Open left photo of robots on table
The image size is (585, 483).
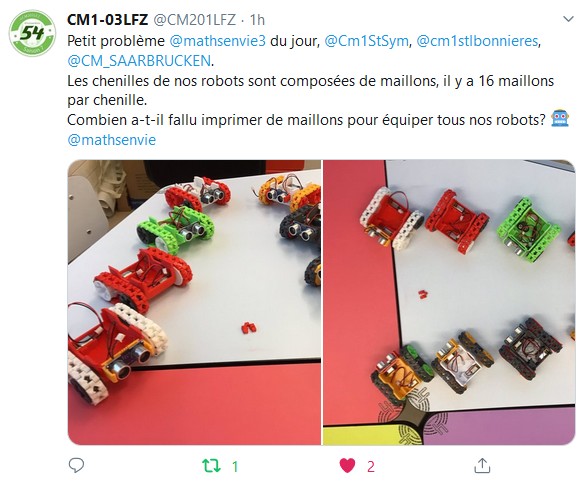pos(194,302)
